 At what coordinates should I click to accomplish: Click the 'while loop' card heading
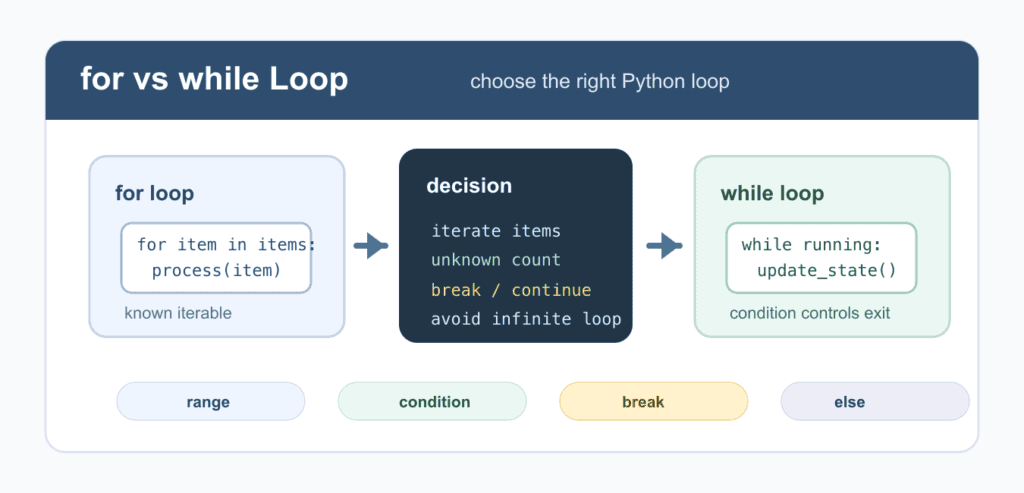tap(772, 193)
